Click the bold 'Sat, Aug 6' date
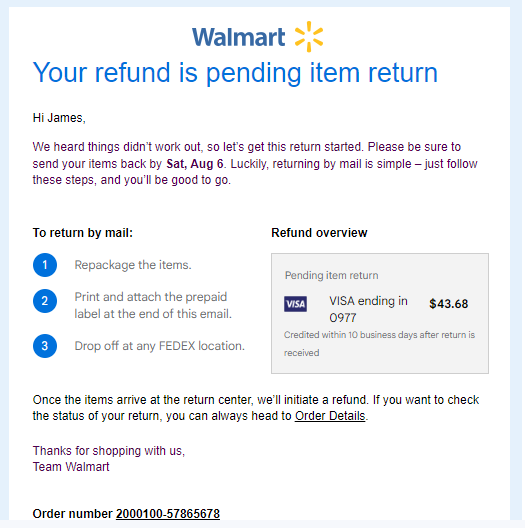525x528 pixels. tap(195, 164)
